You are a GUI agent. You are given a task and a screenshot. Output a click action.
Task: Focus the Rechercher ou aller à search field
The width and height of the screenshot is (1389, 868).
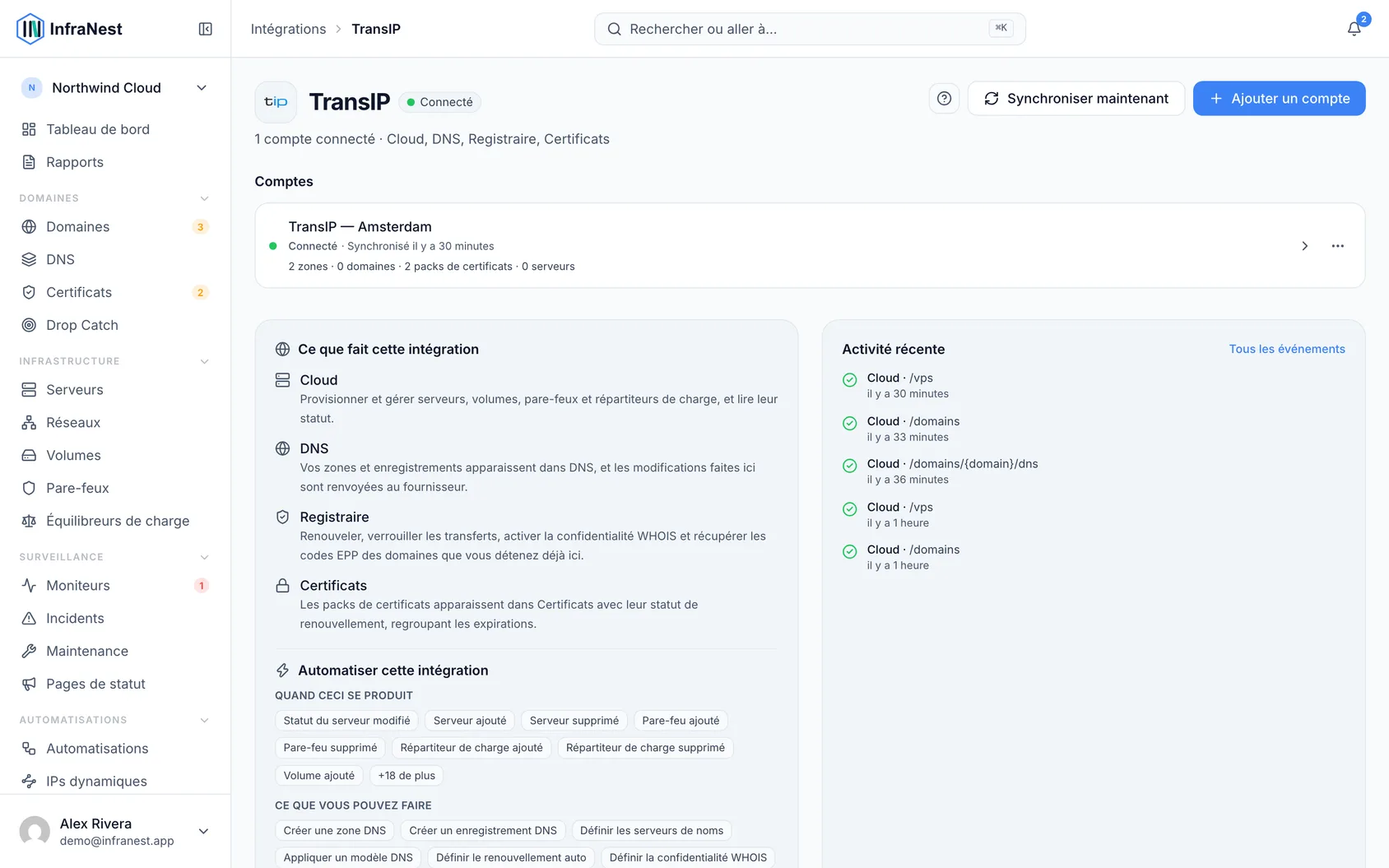pos(810,29)
